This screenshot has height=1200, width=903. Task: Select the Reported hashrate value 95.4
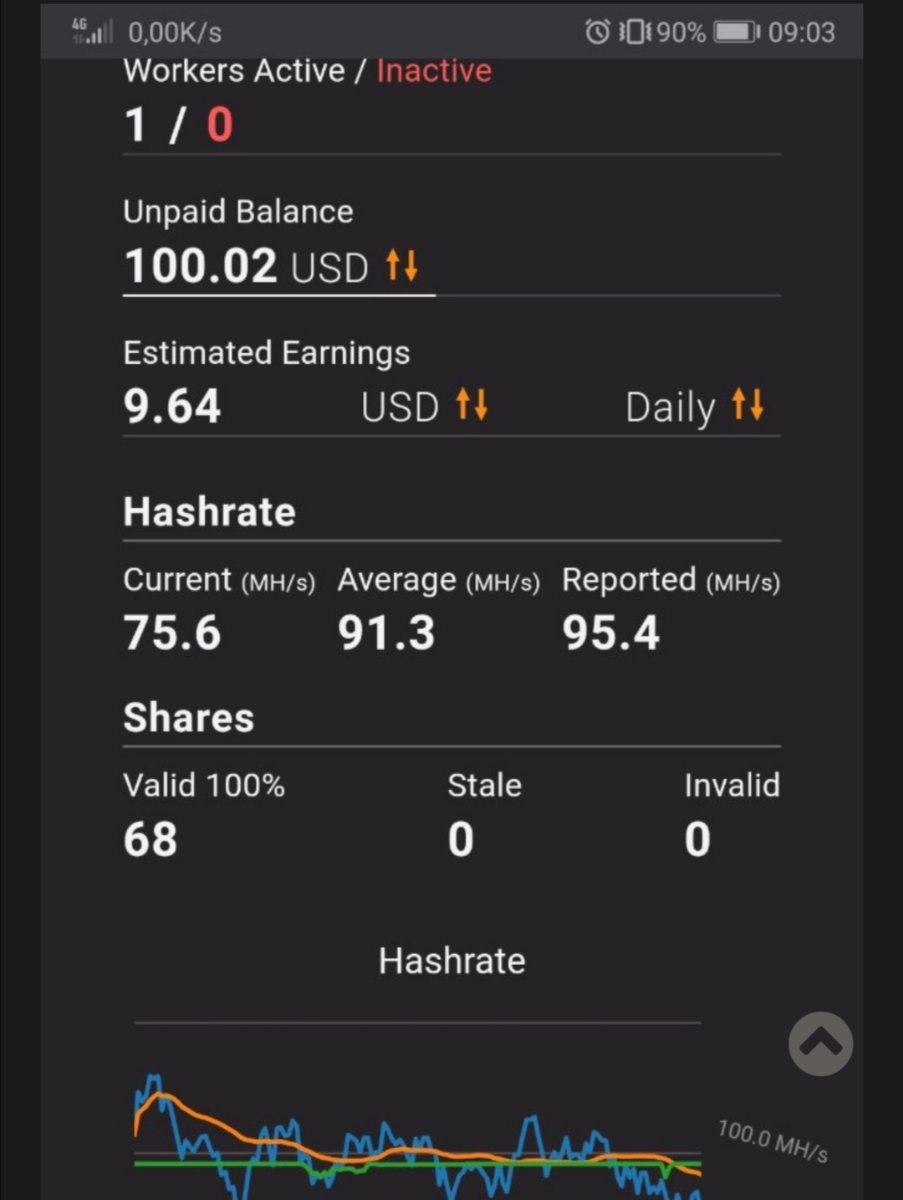(611, 633)
